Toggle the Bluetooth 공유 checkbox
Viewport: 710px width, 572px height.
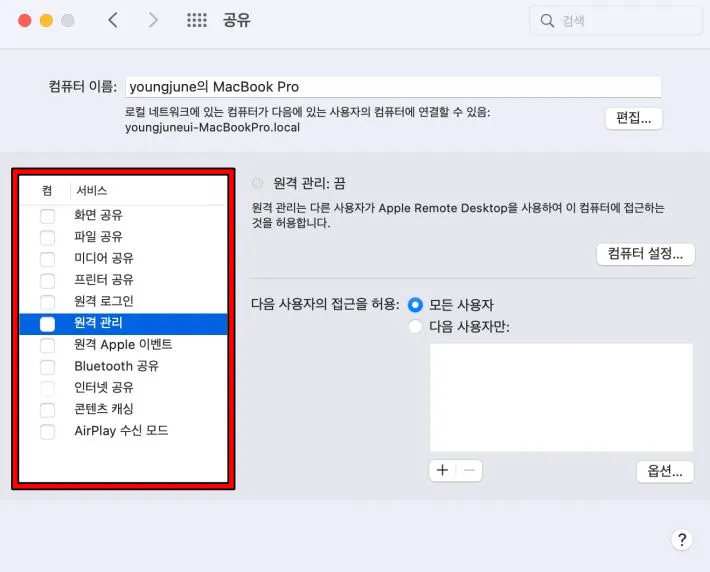(48, 367)
